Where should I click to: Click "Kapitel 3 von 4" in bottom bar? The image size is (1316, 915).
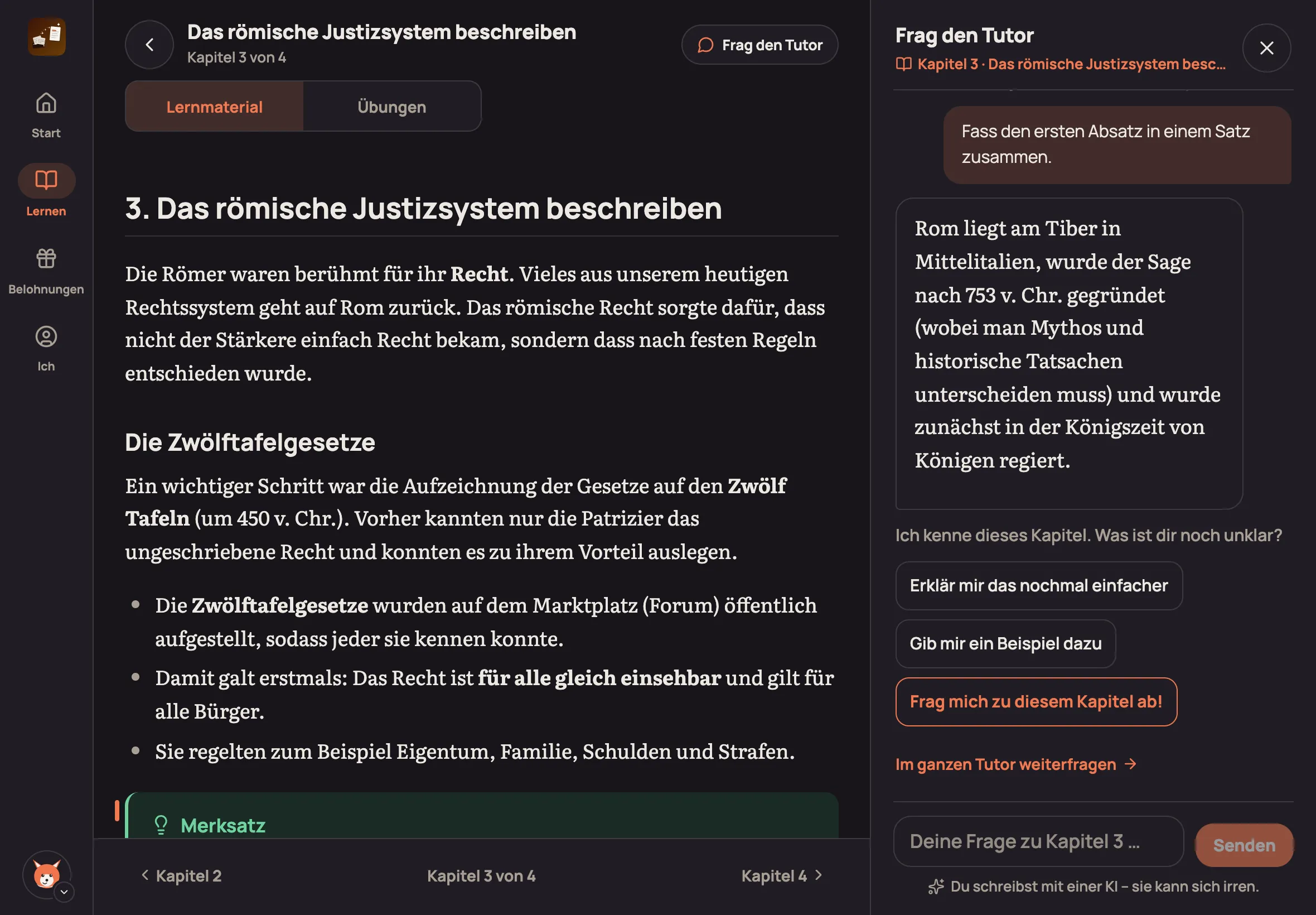pos(481,875)
